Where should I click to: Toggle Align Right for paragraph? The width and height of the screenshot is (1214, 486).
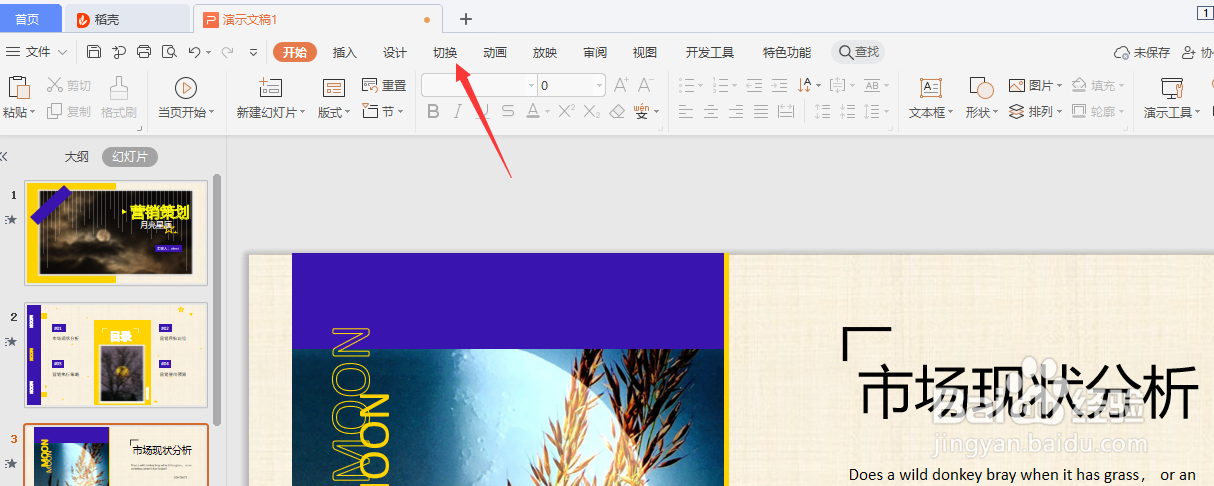(736, 112)
